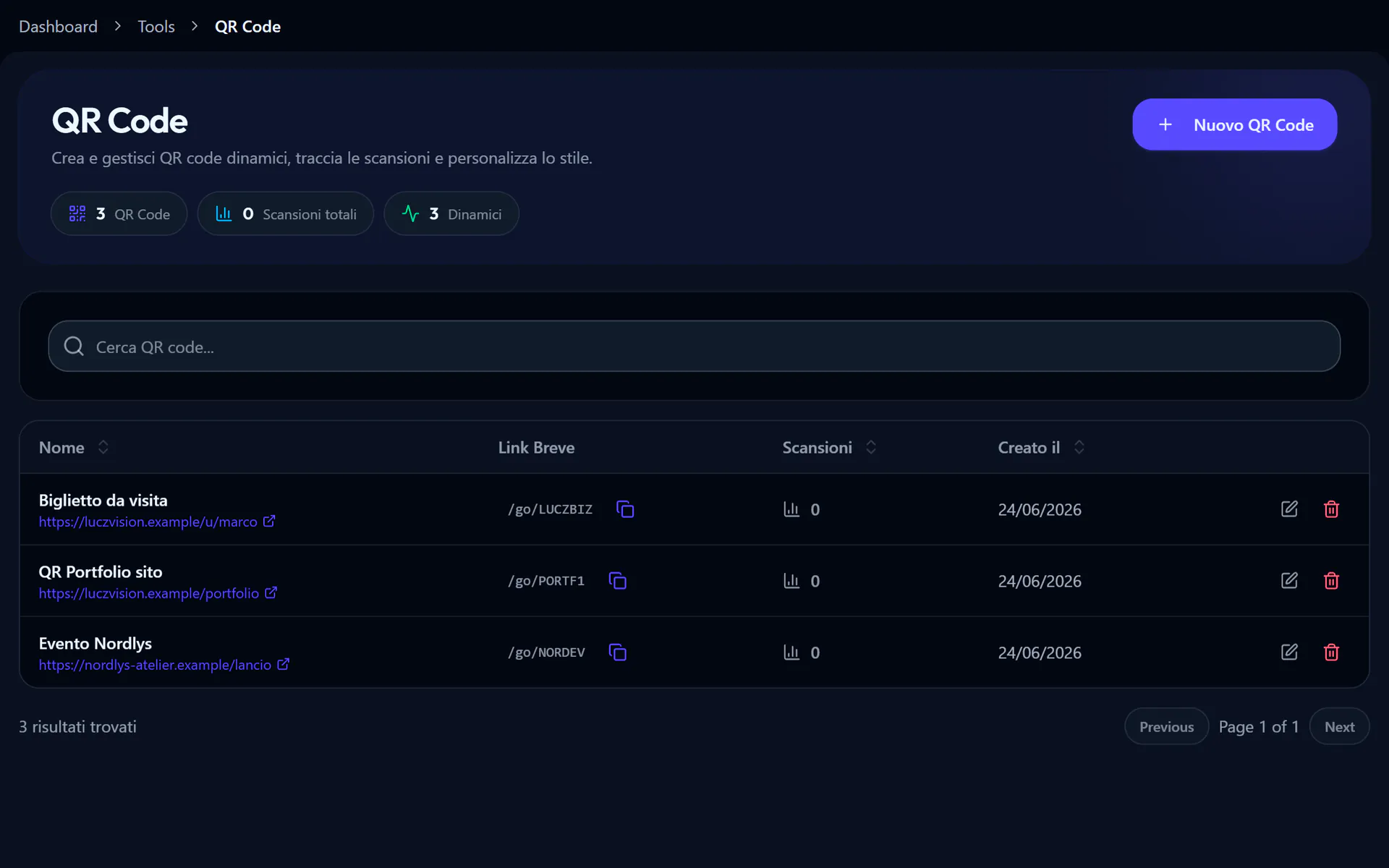Open external link icon for marco URL
Image resolution: width=1389 pixels, height=868 pixels.
click(x=269, y=521)
